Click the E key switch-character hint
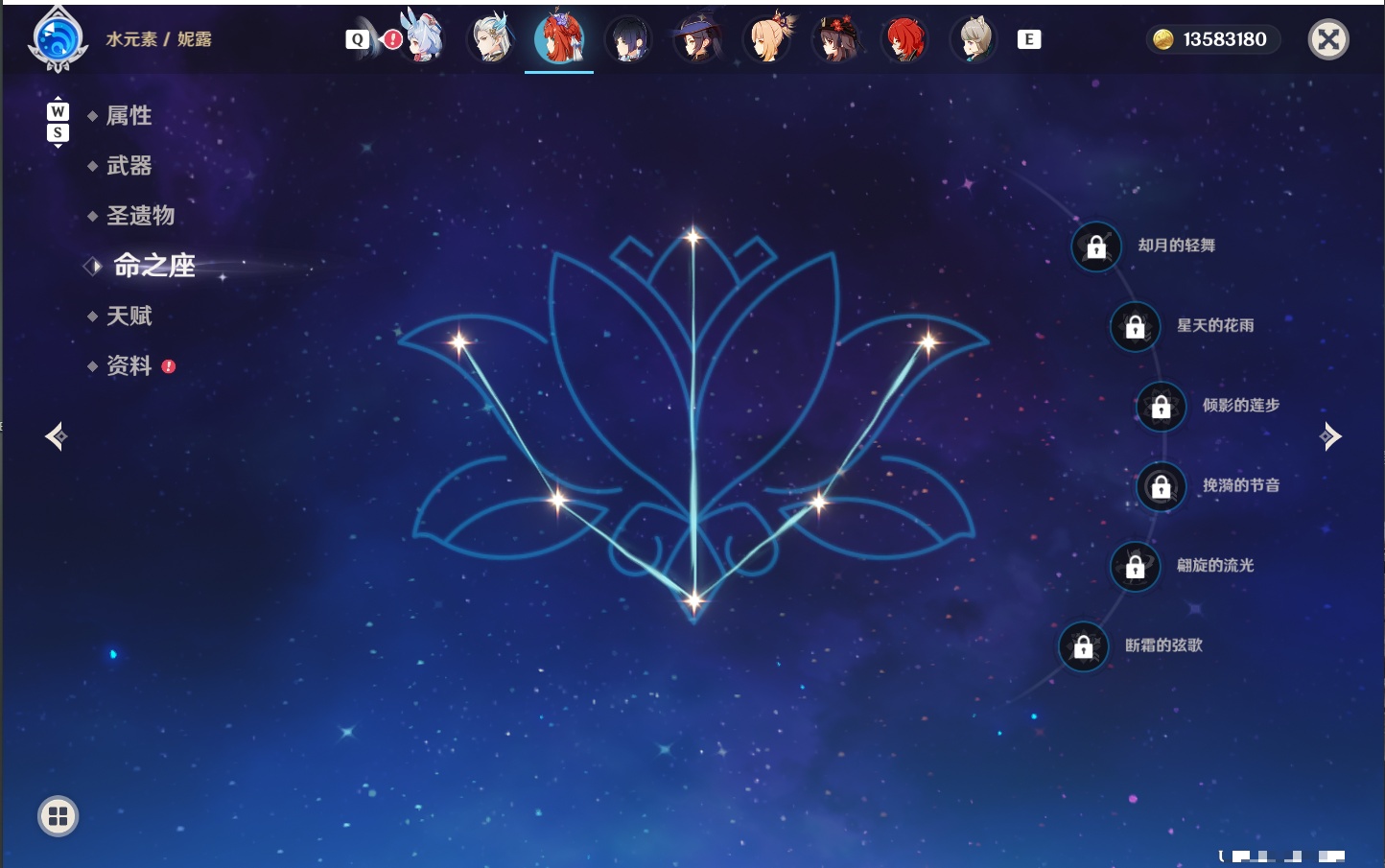This screenshot has height=868, width=1385. pyautogui.click(x=1029, y=39)
